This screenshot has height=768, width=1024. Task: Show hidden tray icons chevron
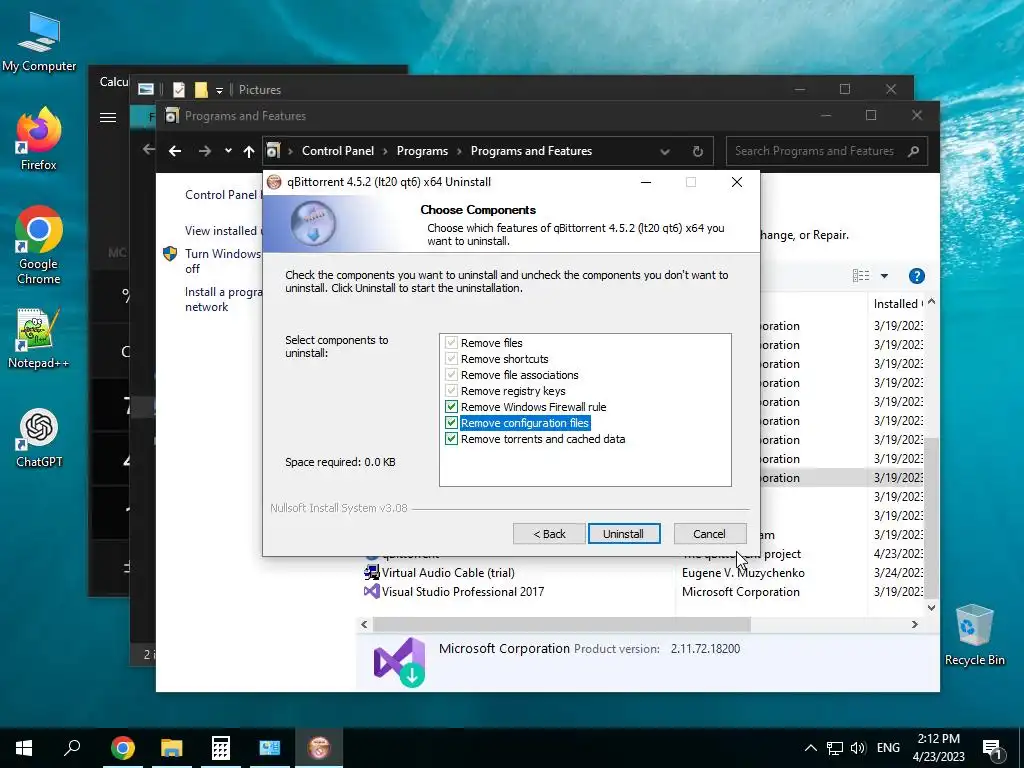coord(810,748)
